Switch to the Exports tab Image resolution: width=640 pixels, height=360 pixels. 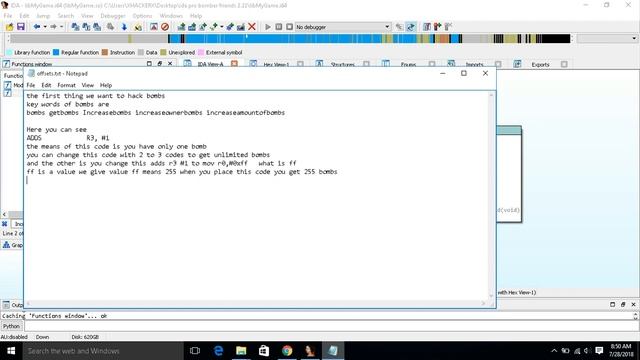pos(540,64)
